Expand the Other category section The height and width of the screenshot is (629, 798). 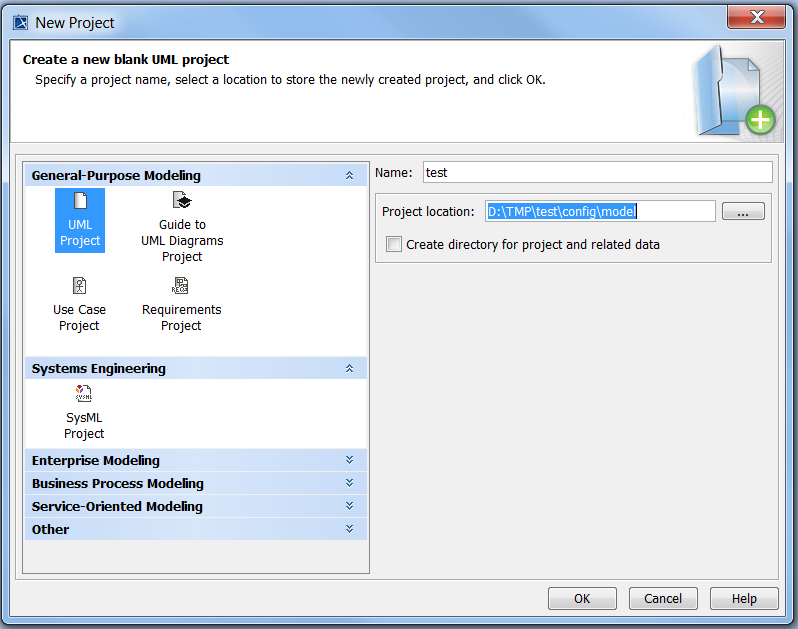click(349, 530)
